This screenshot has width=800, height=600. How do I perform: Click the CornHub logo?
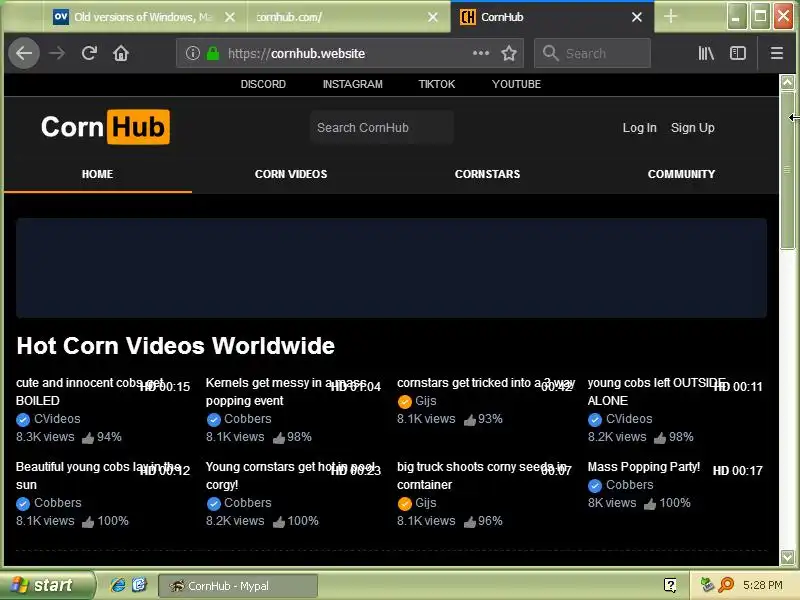(x=105, y=127)
